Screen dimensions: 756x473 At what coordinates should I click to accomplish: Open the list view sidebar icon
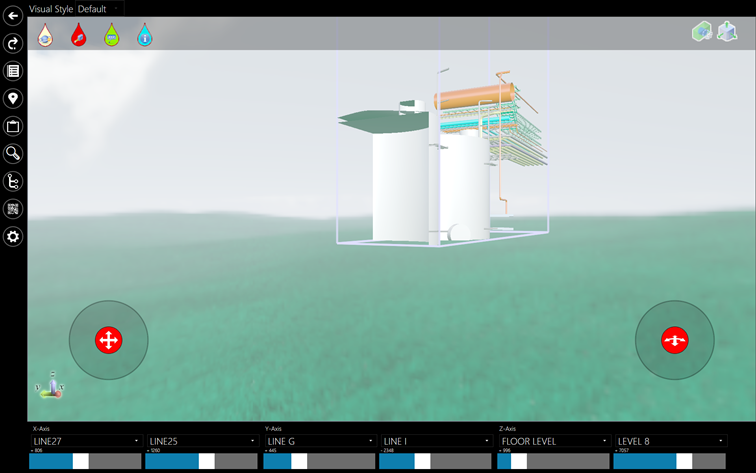[13, 71]
